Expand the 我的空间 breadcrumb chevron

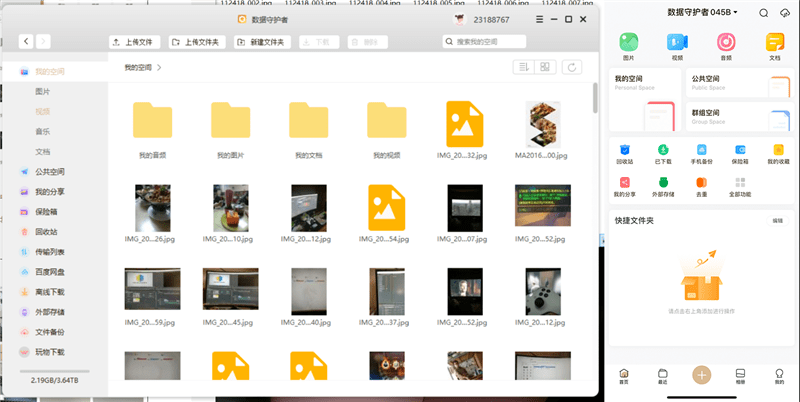pyautogui.click(x=159, y=67)
